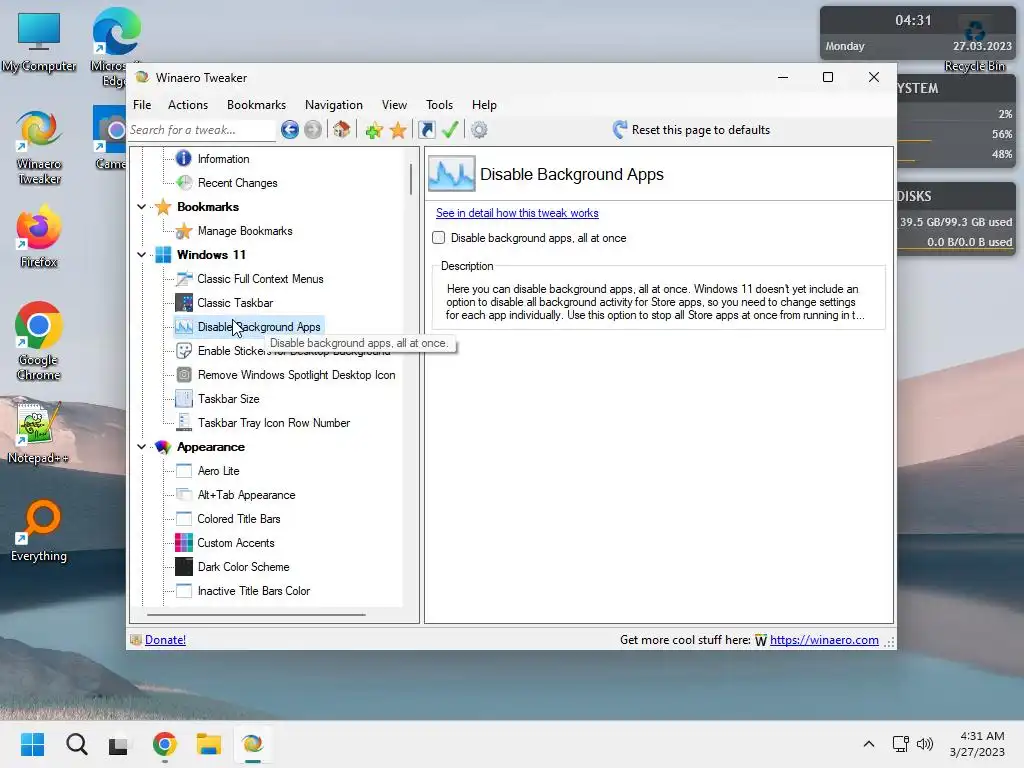Click the network tray icon
The width and height of the screenshot is (1024, 768).
tap(901, 744)
